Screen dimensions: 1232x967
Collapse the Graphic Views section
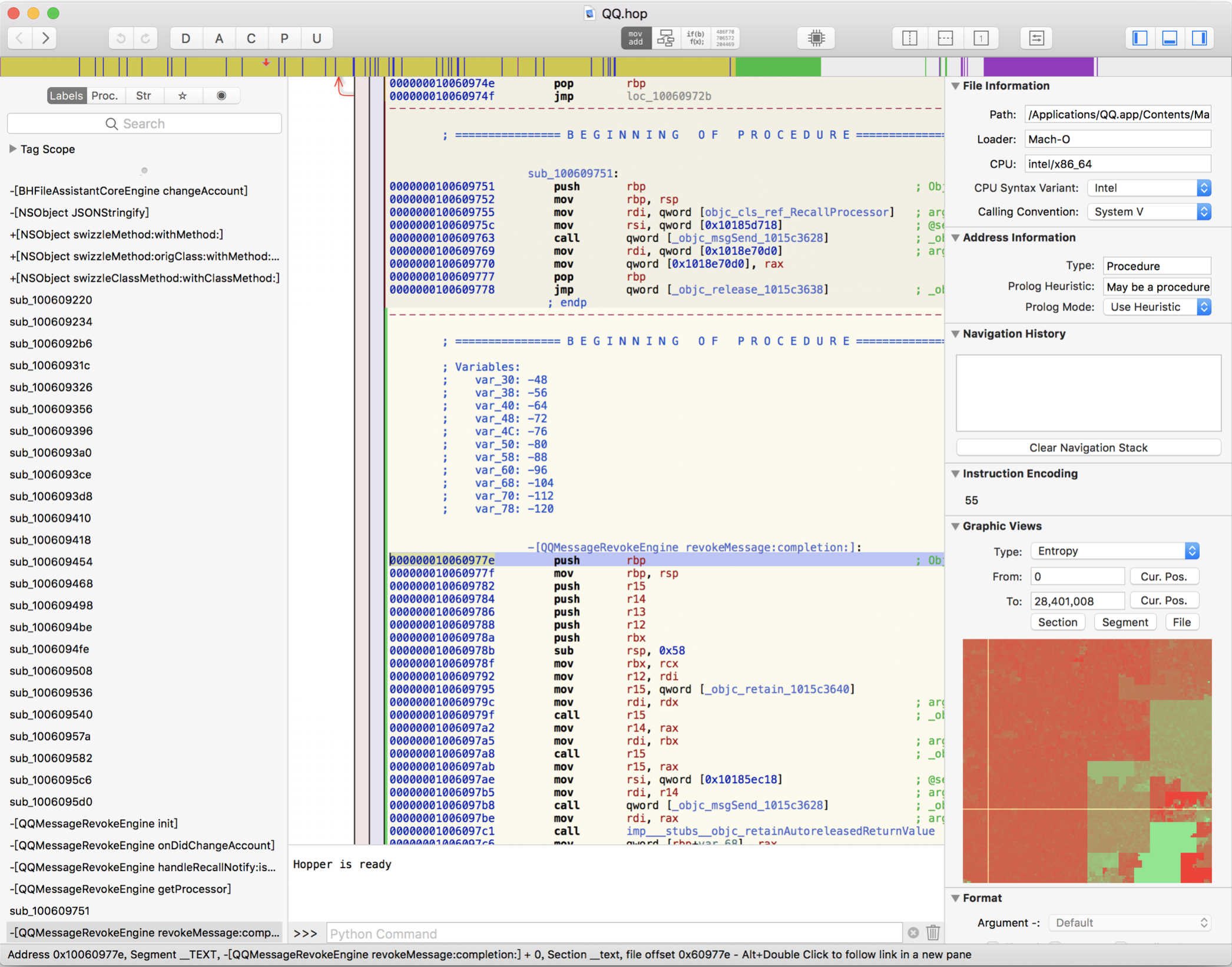956,526
